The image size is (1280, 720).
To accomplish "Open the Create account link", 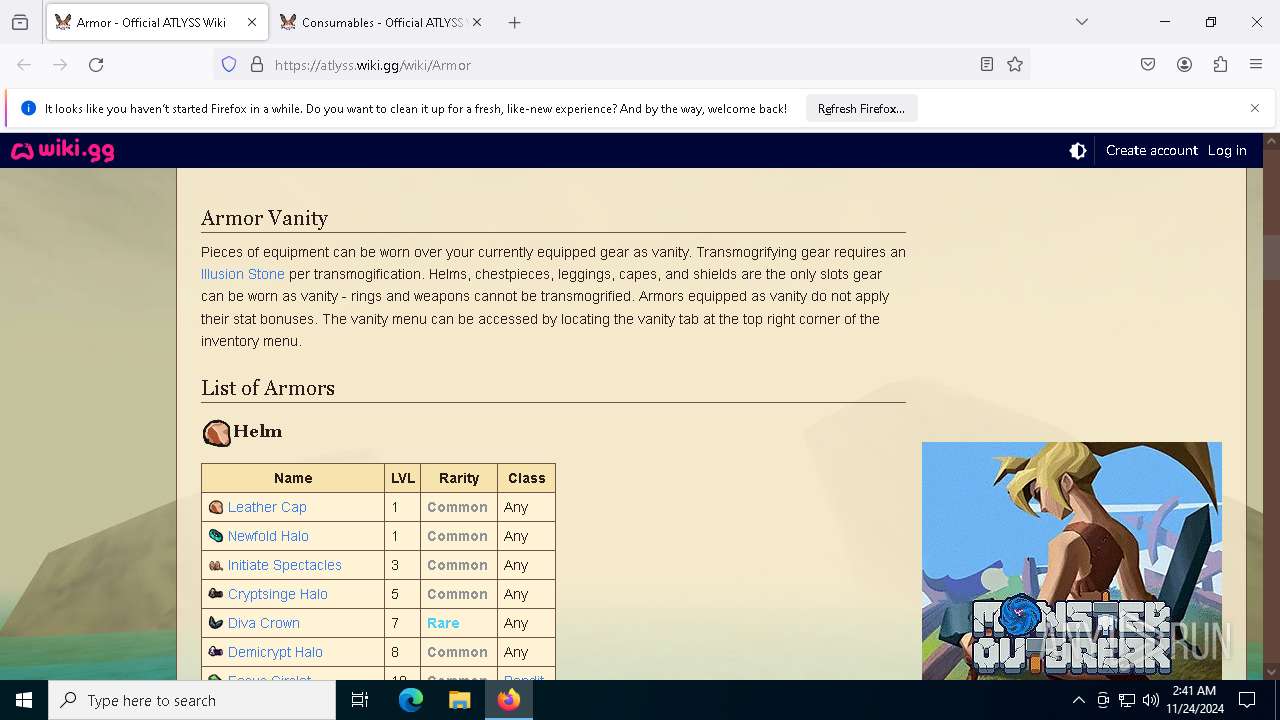I will pos(1151,151).
